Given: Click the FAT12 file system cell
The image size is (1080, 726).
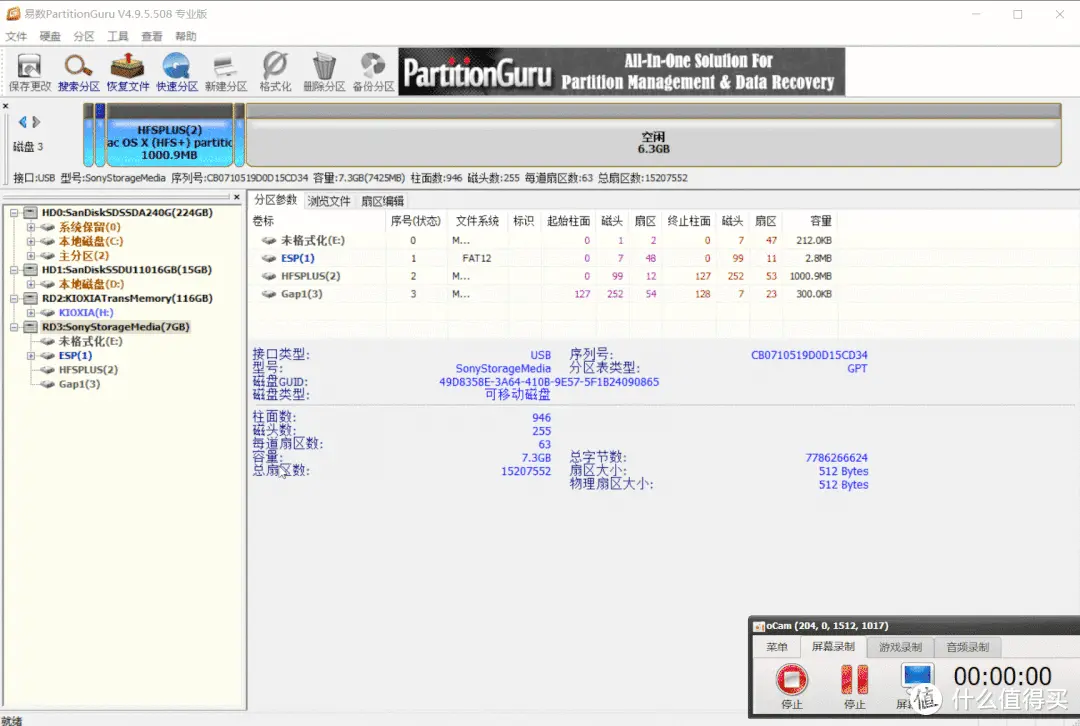Looking at the screenshot, I should click(477, 258).
